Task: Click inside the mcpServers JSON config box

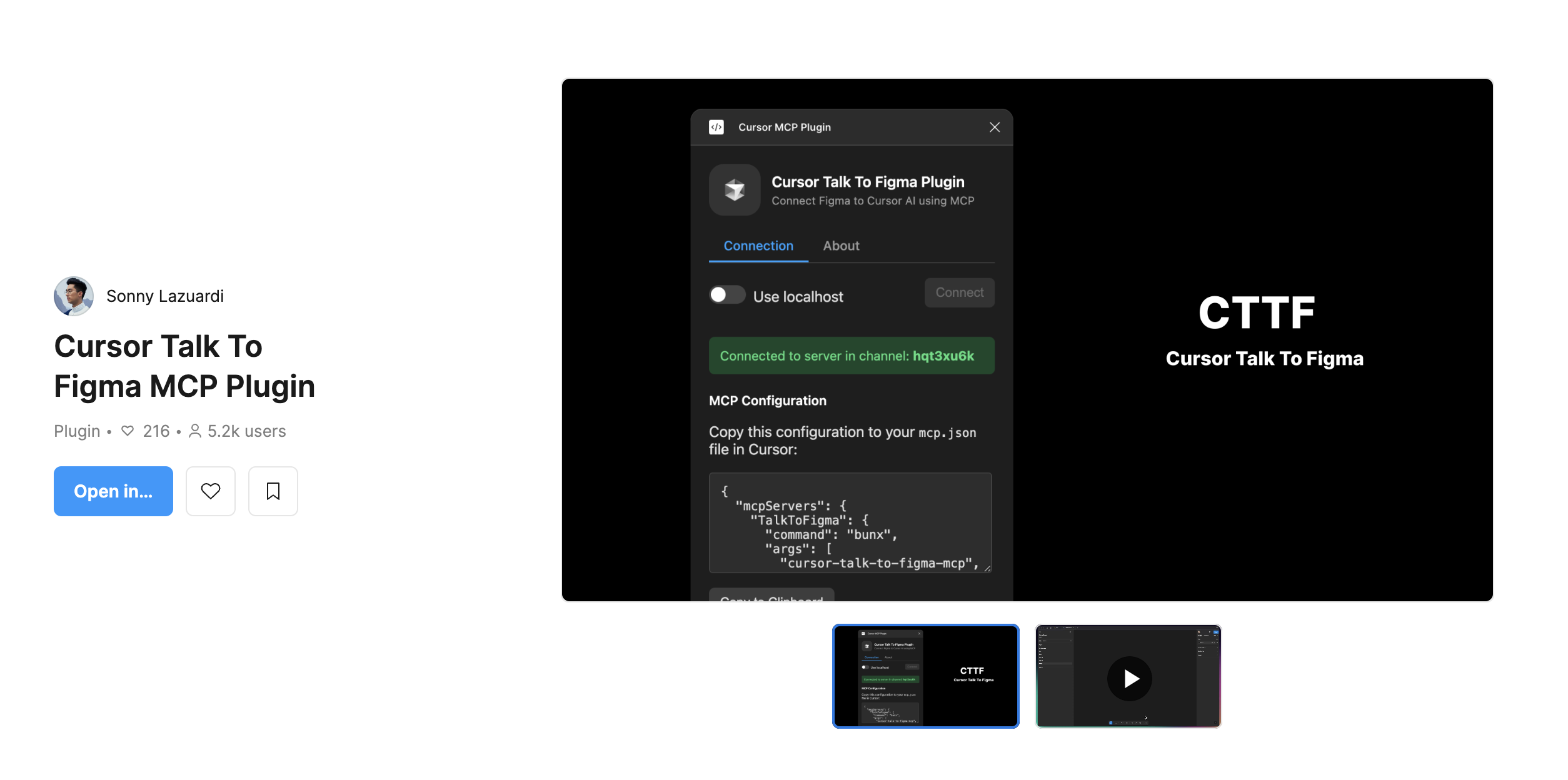Action: 850,523
